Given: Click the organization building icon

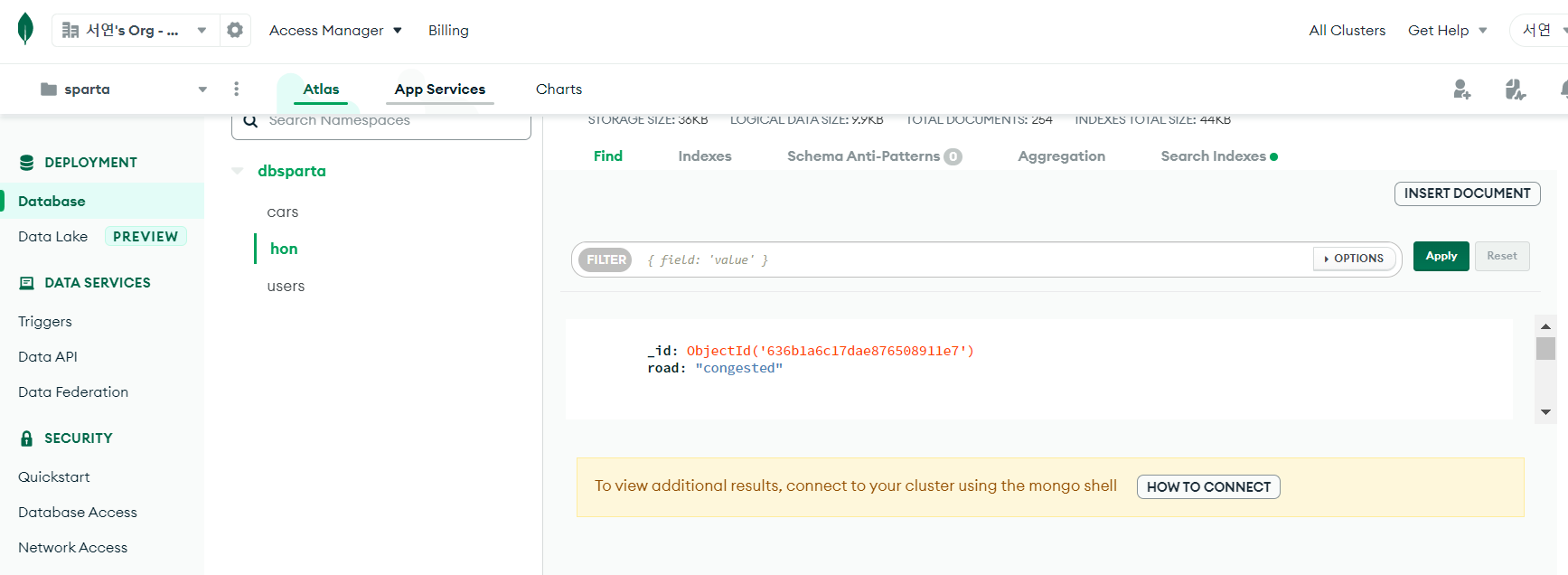Looking at the screenshot, I should coord(70,30).
